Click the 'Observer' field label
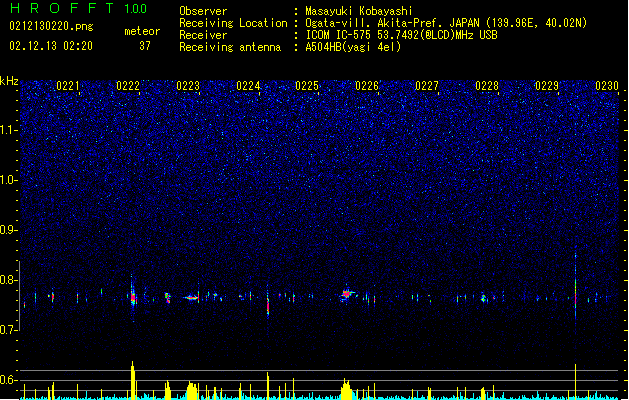 (x=203, y=11)
